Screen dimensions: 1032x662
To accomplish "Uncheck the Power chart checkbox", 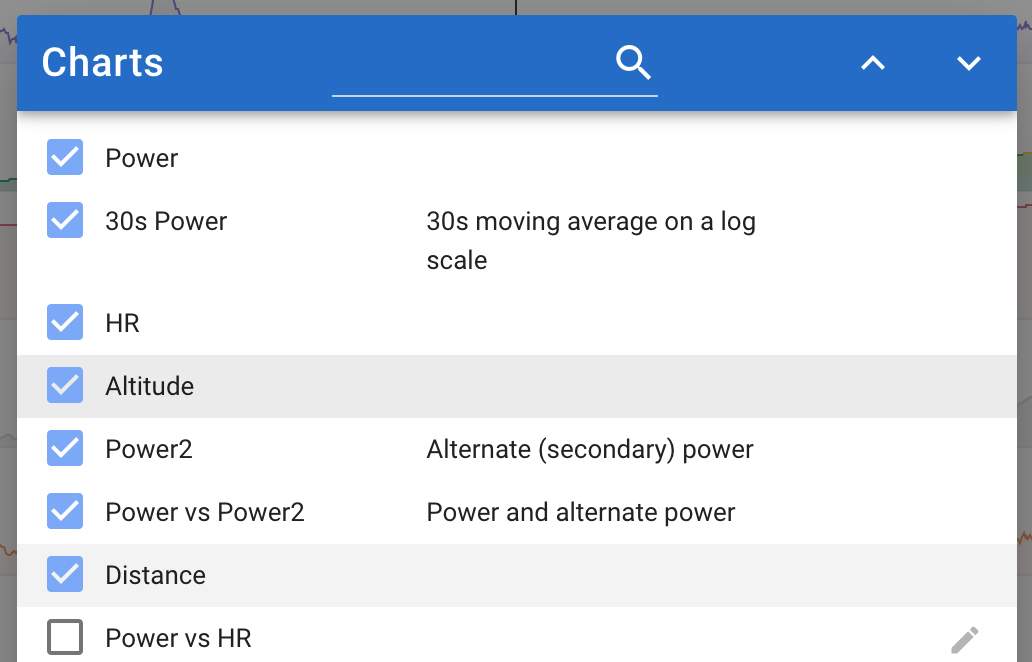I will coord(65,157).
